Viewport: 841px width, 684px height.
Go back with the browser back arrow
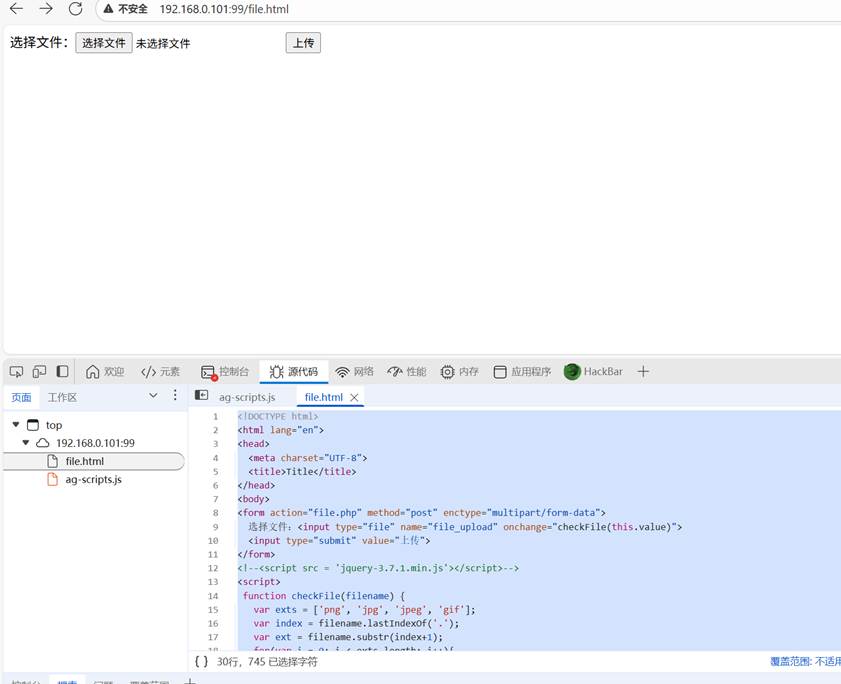pyautogui.click(x=17, y=9)
